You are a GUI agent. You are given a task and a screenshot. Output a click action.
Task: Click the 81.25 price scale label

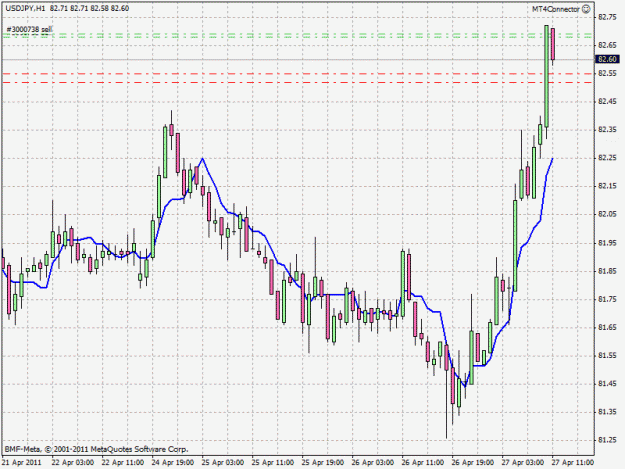click(x=607, y=440)
